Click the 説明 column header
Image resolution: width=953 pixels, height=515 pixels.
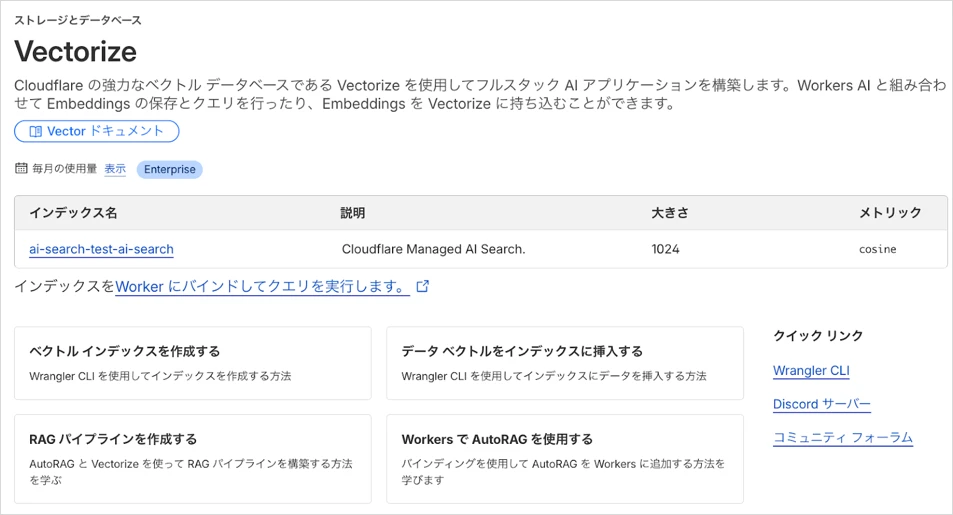click(352, 213)
